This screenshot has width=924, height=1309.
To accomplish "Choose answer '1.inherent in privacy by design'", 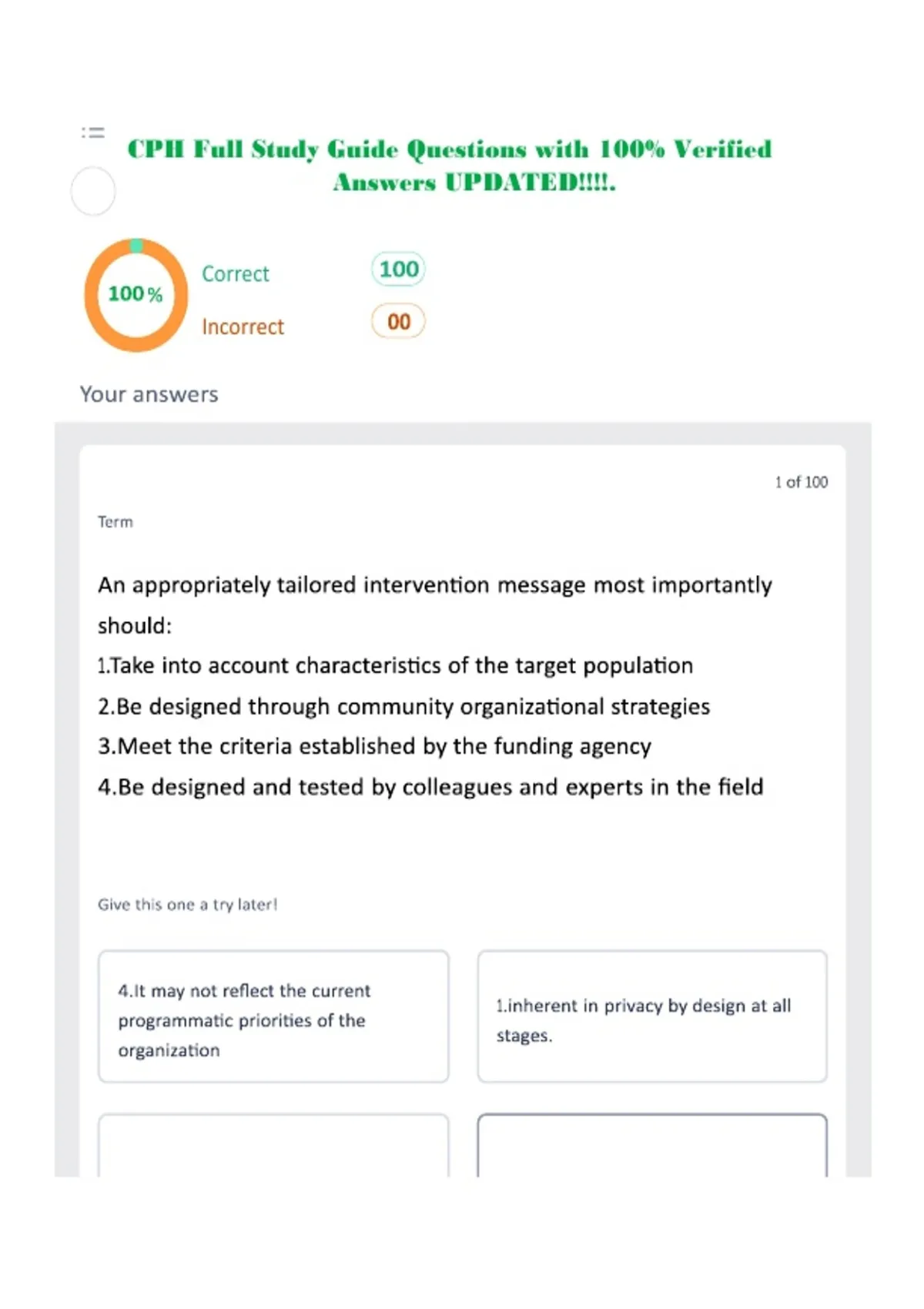I will click(652, 1016).
